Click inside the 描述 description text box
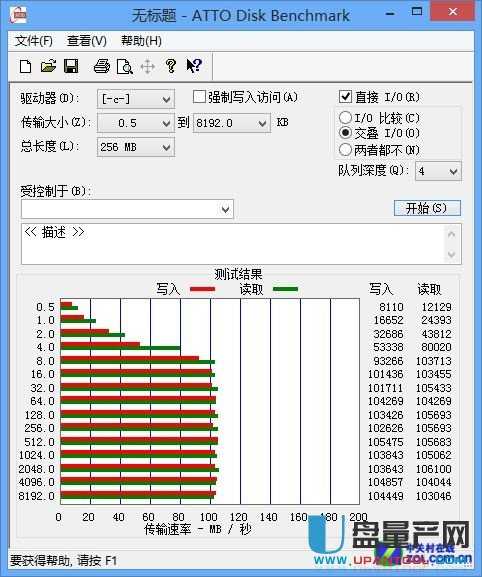The width and height of the screenshot is (482, 577). pyautogui.click(x=232, y=244)
